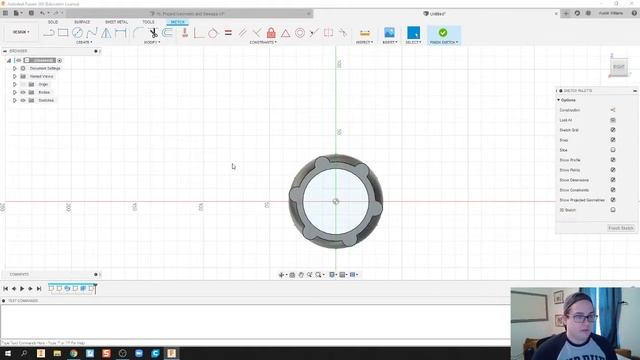This screenshot has height=360, width=640.
Task: Apply the Curvature constraint
Action: pos(343,33)
